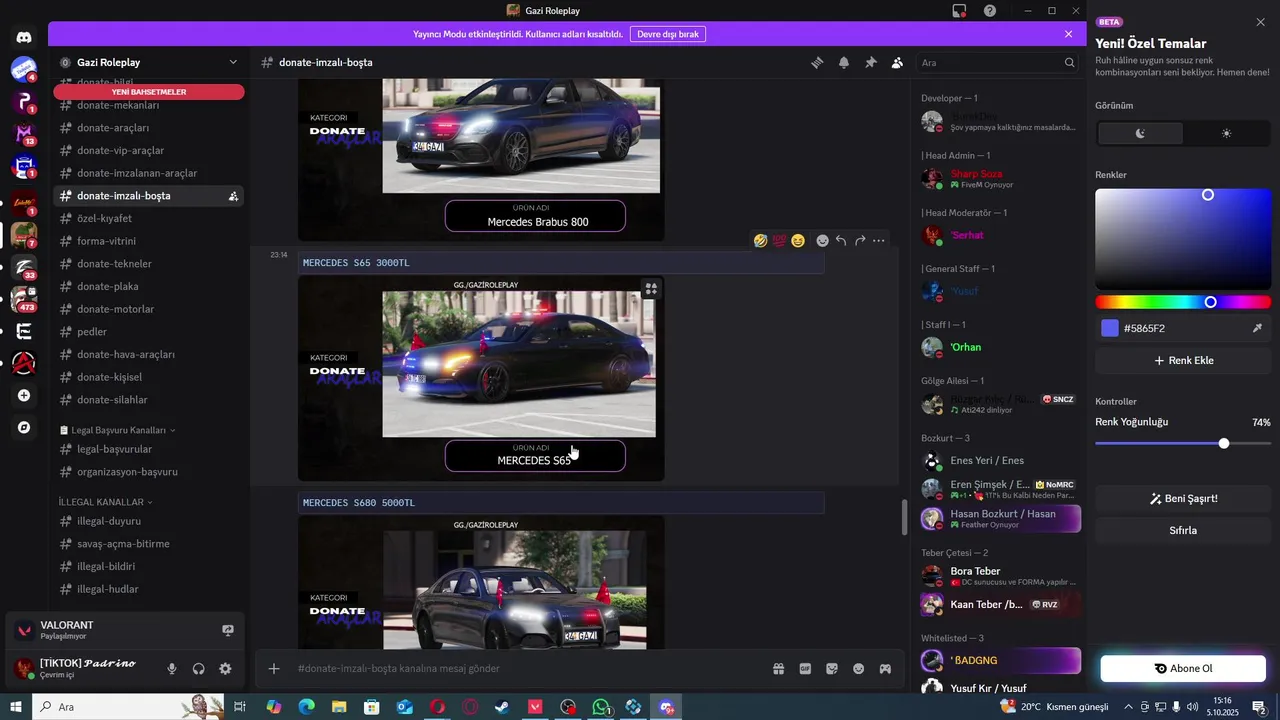Adjust the hue slider handle
1280x720 pixels.
[1210, 302]
